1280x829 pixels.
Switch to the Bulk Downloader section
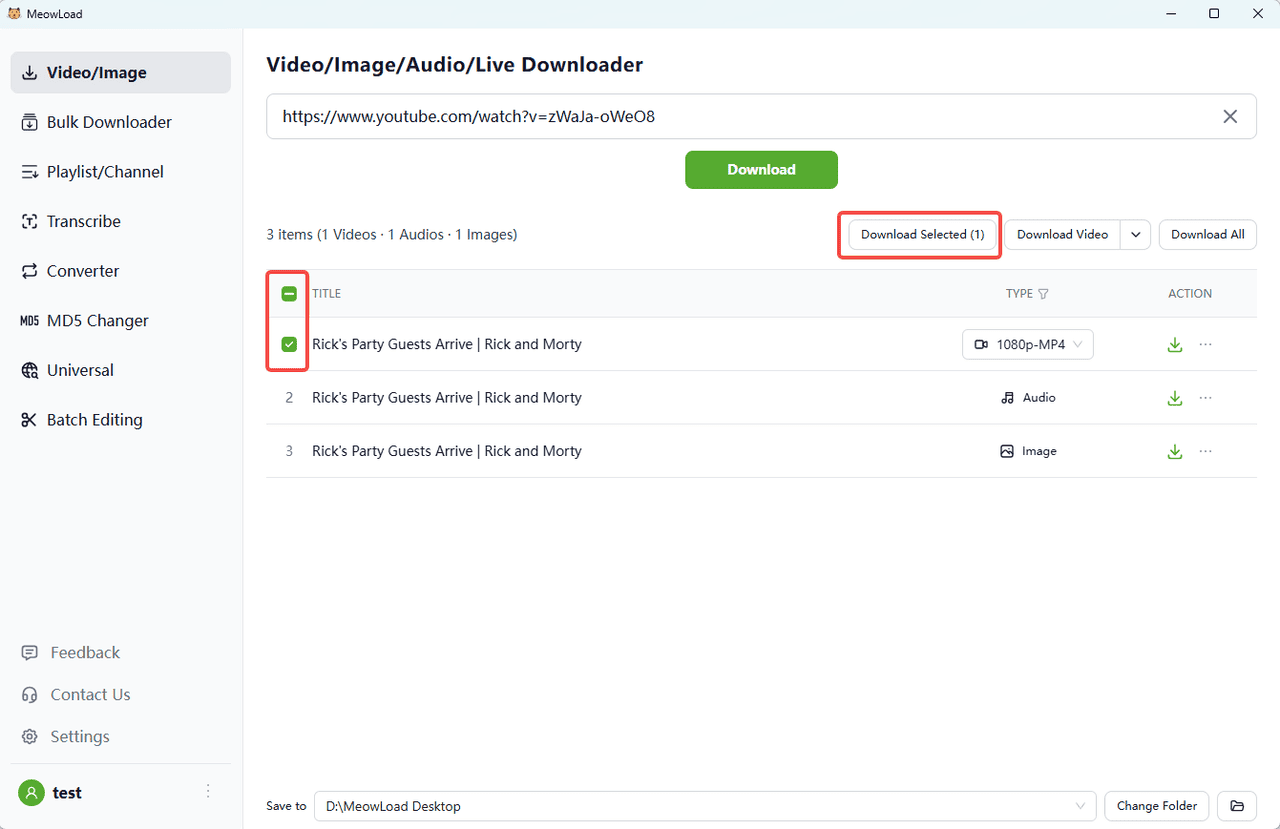109,122
